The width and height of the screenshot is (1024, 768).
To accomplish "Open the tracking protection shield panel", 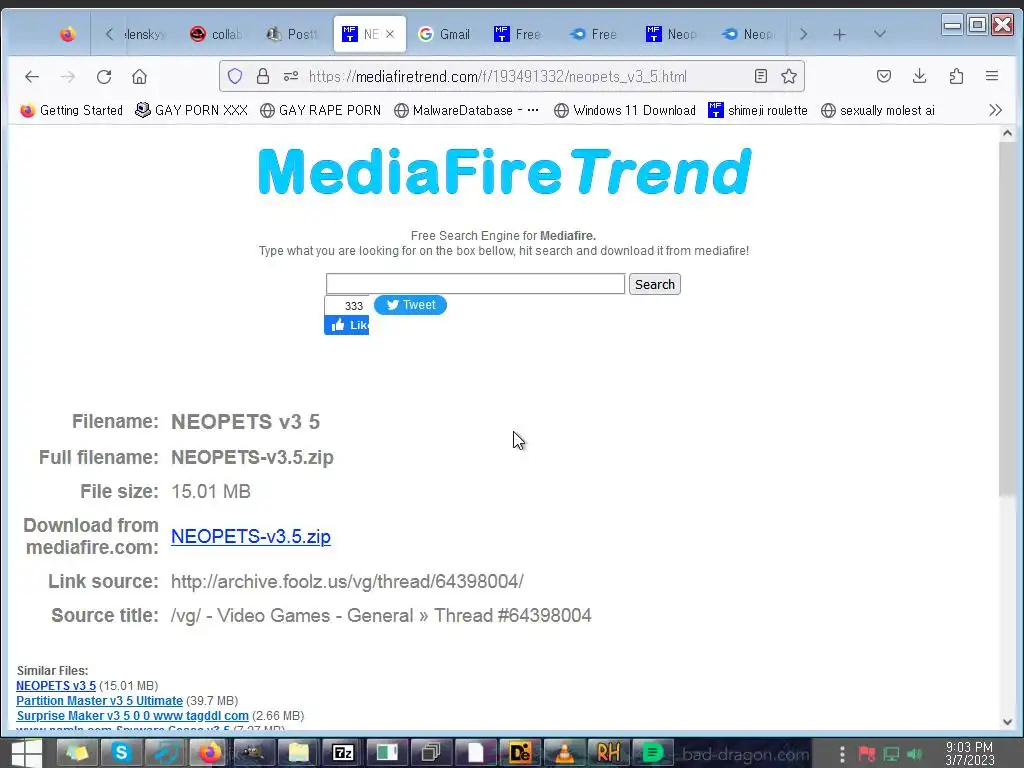I will (x=235, y=76).
